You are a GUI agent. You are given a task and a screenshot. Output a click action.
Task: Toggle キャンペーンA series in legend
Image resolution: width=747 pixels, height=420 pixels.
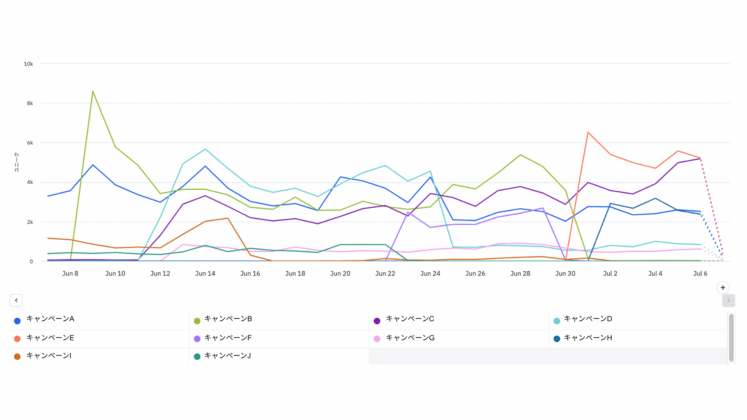point(50,319)
